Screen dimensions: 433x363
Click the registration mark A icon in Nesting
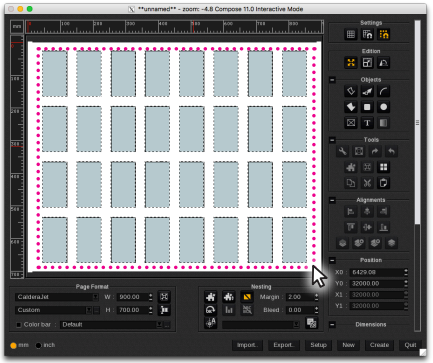click(x=211, y=323)
